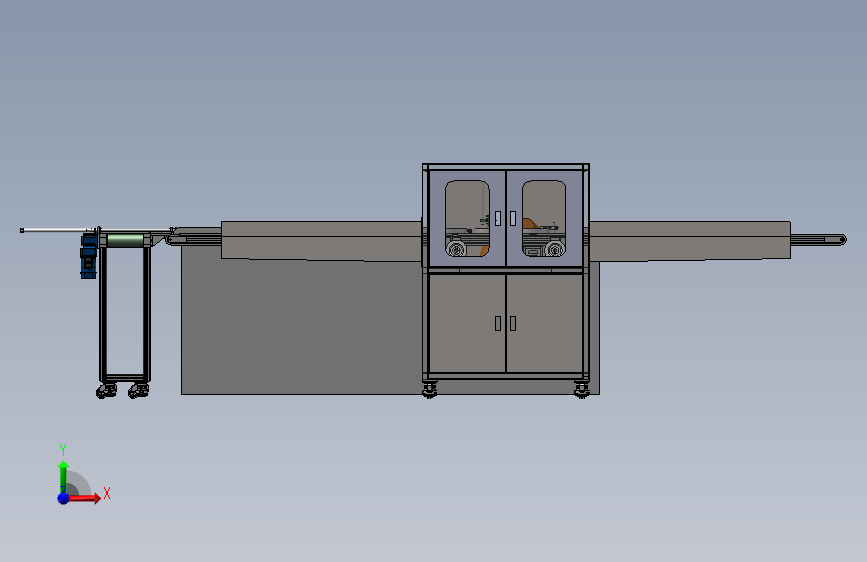Select the end roller of right conveyor

(842, 240)
